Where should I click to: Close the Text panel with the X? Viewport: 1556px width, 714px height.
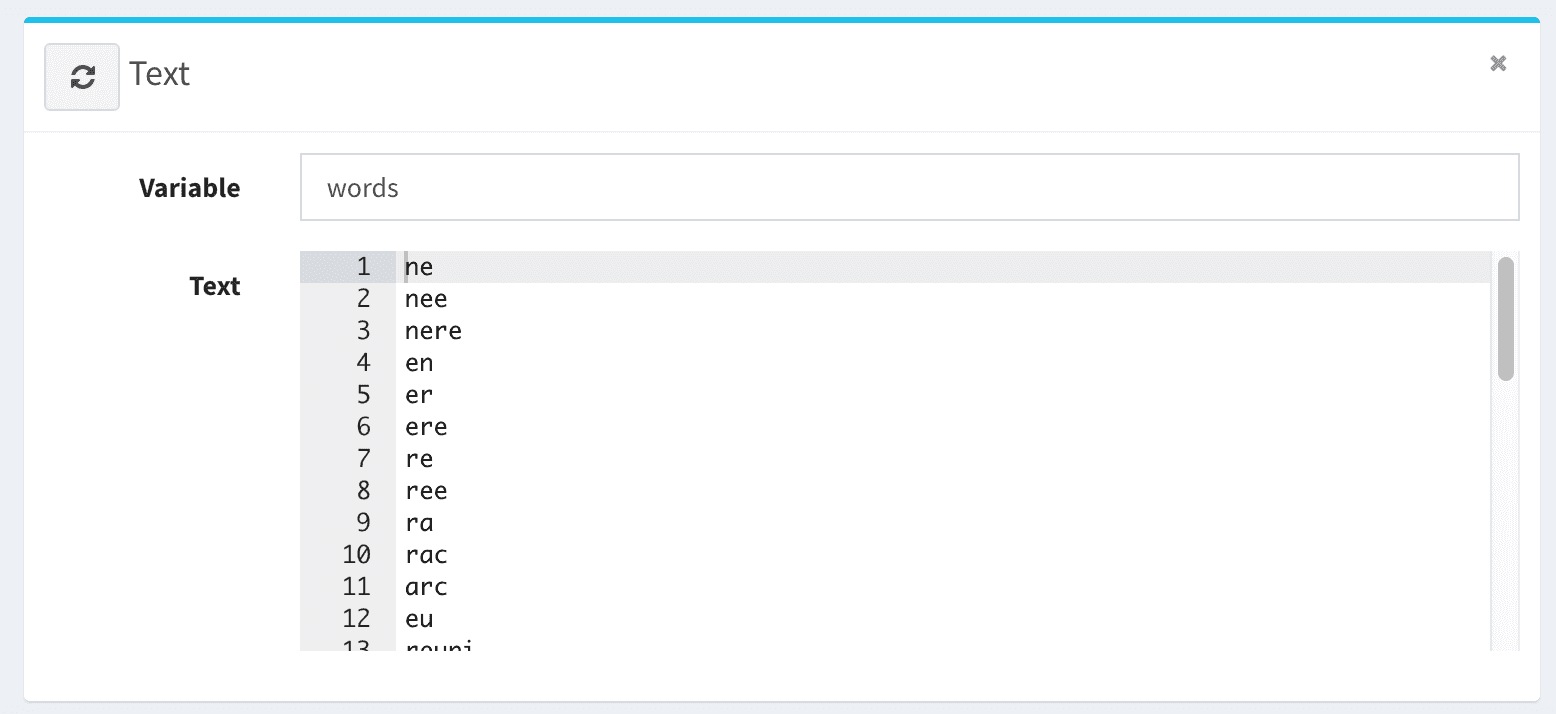(1498, 64)
